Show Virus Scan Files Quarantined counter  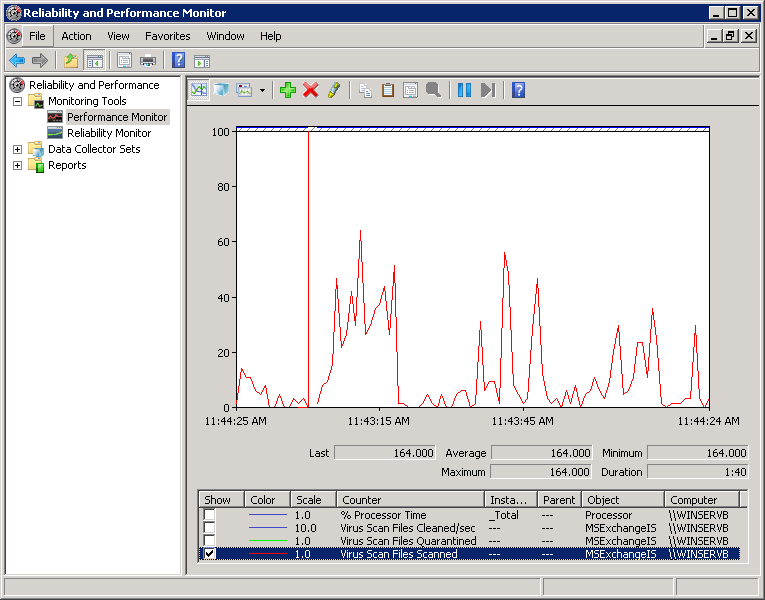coord(209,541)
